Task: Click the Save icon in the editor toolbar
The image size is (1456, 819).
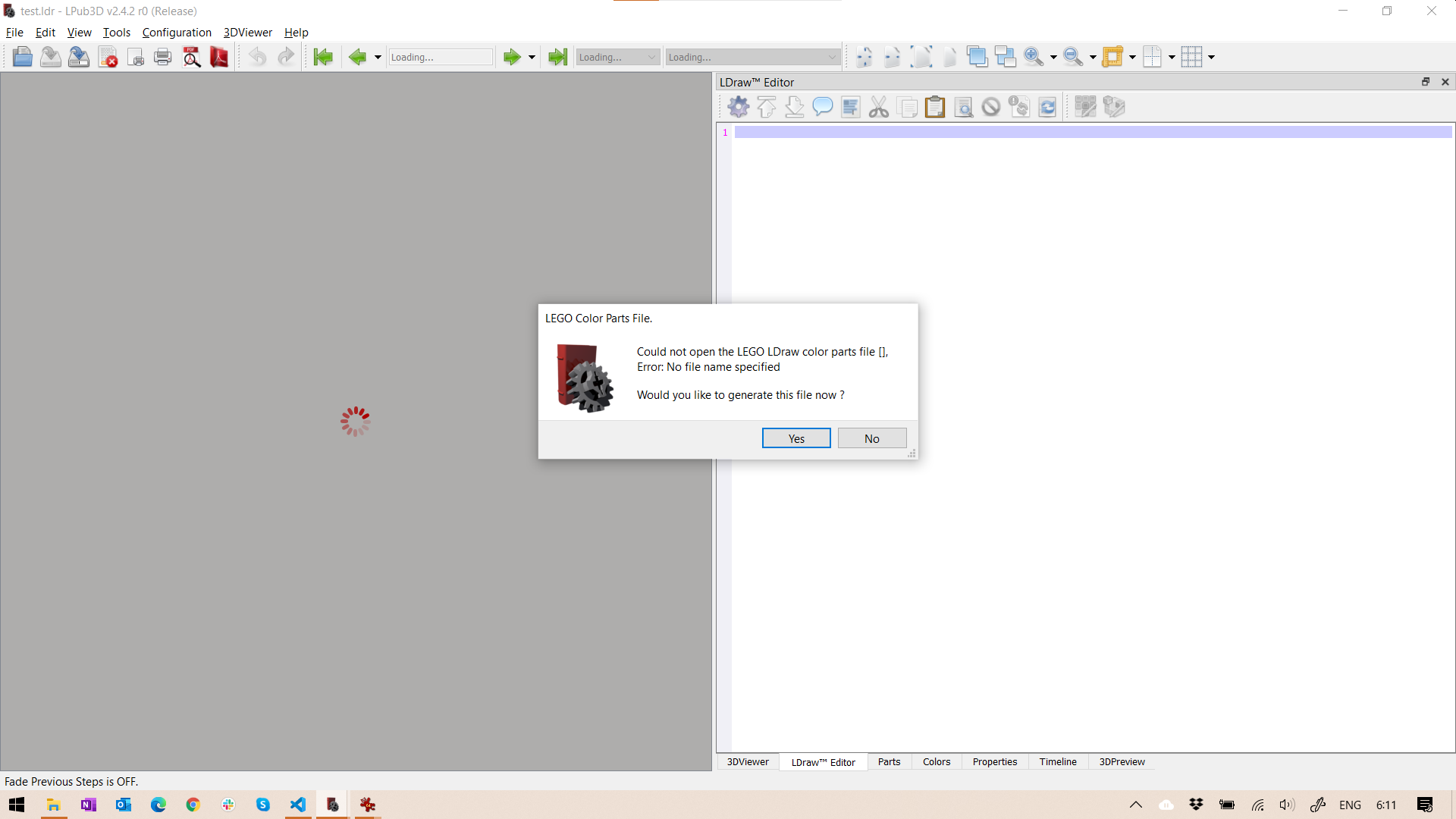Action: [x=795, y=107]
